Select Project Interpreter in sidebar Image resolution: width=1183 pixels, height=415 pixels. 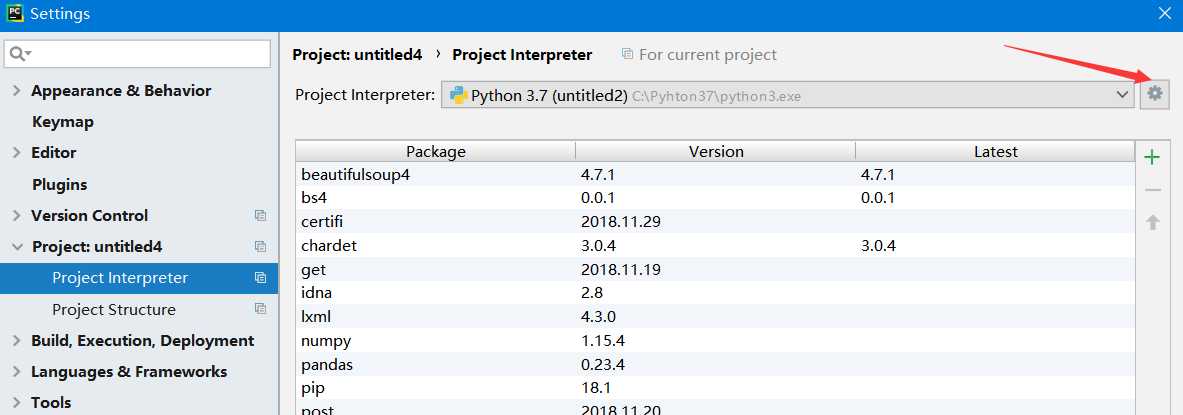[139, 278]
